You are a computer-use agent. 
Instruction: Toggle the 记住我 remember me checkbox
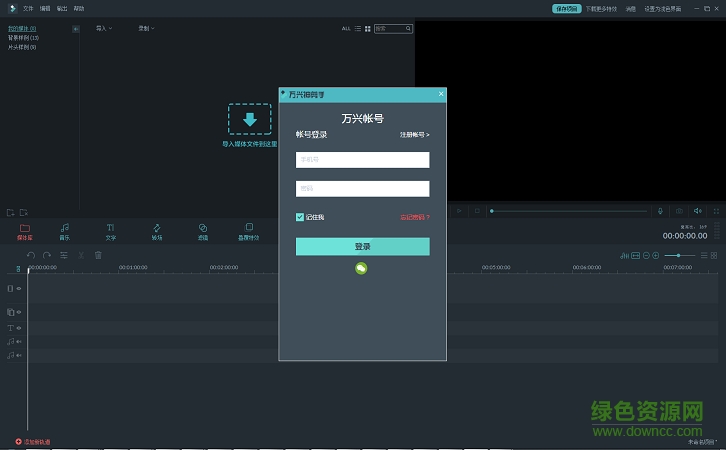[300, 217]
